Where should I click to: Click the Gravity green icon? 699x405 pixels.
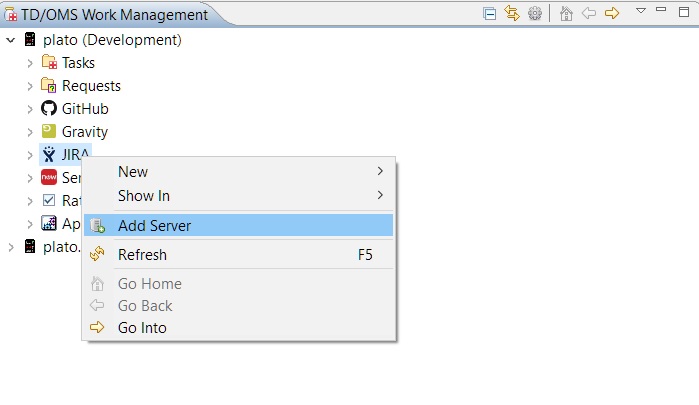49,131
